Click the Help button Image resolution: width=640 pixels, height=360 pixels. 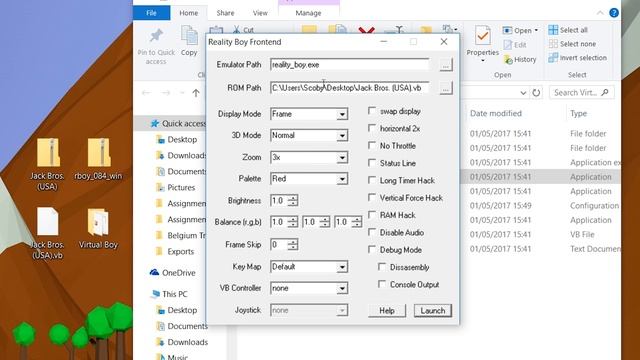[387, 311]
